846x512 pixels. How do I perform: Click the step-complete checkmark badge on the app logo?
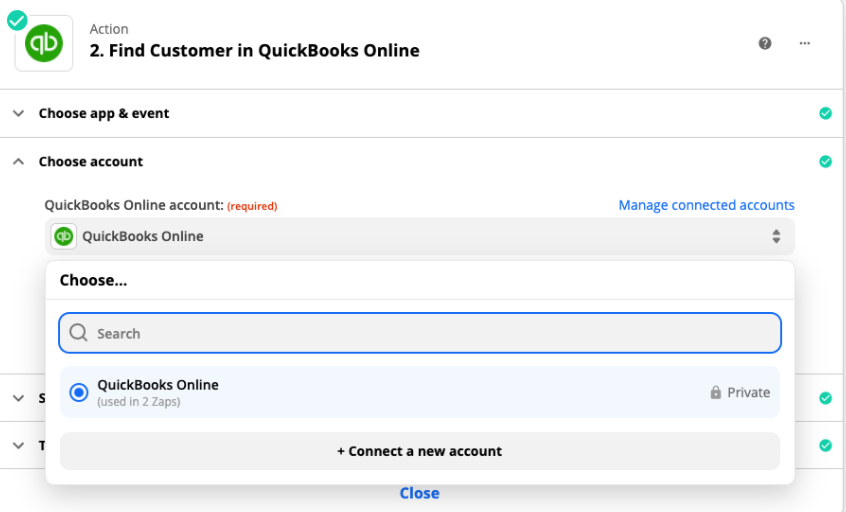(17, 21)
